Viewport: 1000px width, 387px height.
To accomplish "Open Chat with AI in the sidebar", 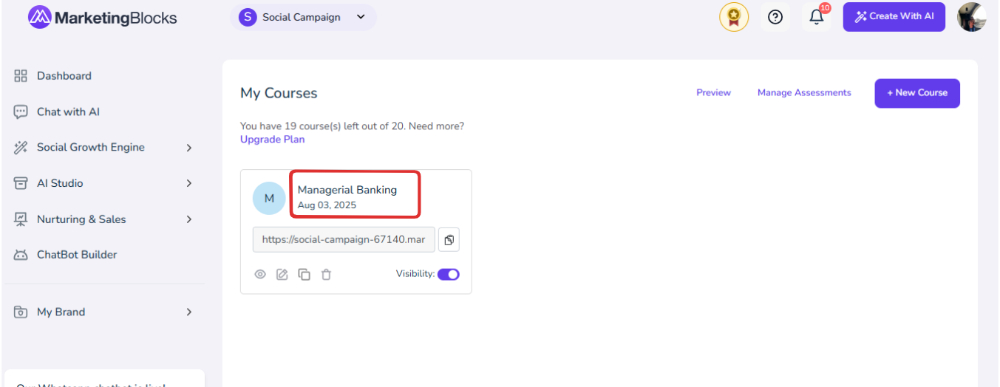I will pyautogui.click(x=68, y=112).
